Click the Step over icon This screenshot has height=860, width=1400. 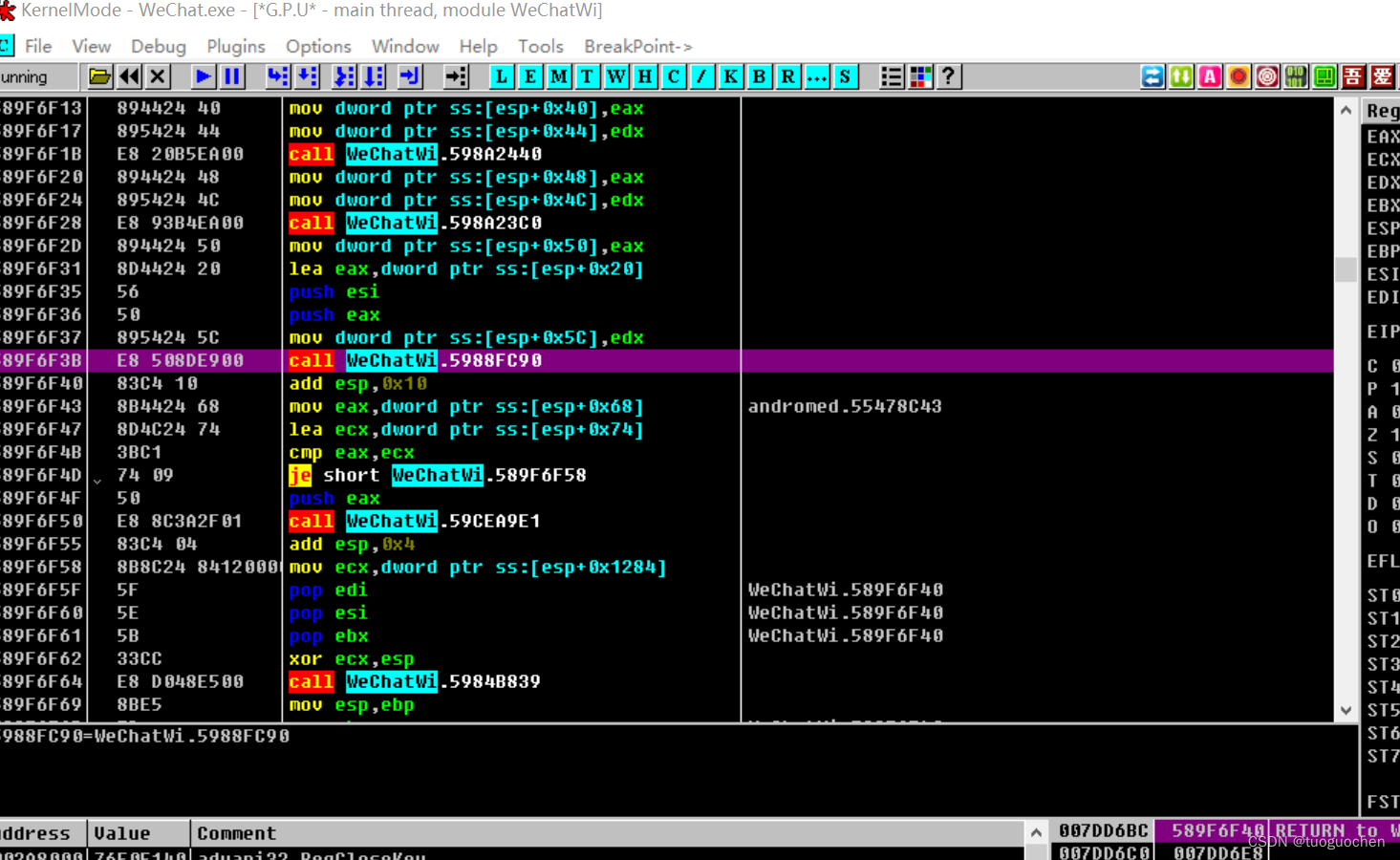[x=307, y=76]
